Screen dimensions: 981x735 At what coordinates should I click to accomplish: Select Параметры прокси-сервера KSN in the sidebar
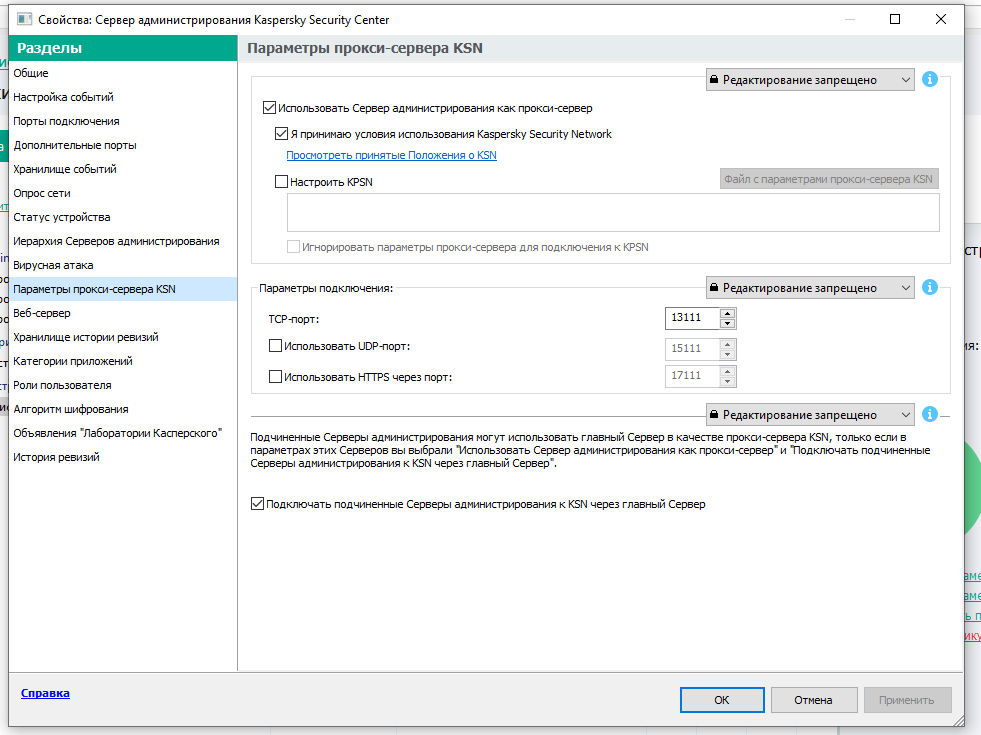[x=123, y=289]
